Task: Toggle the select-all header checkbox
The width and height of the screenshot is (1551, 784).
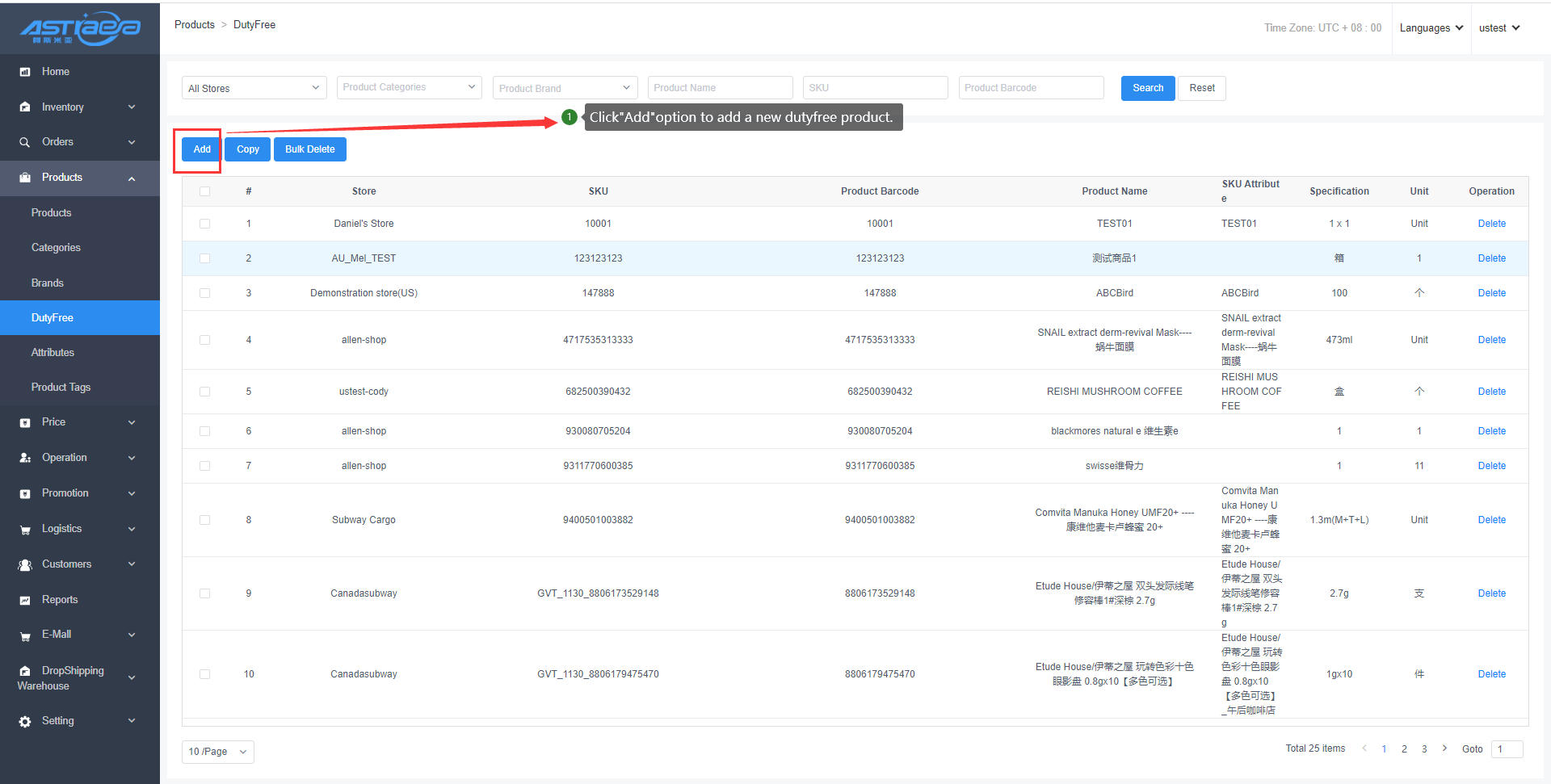Action: coord(204,191)
